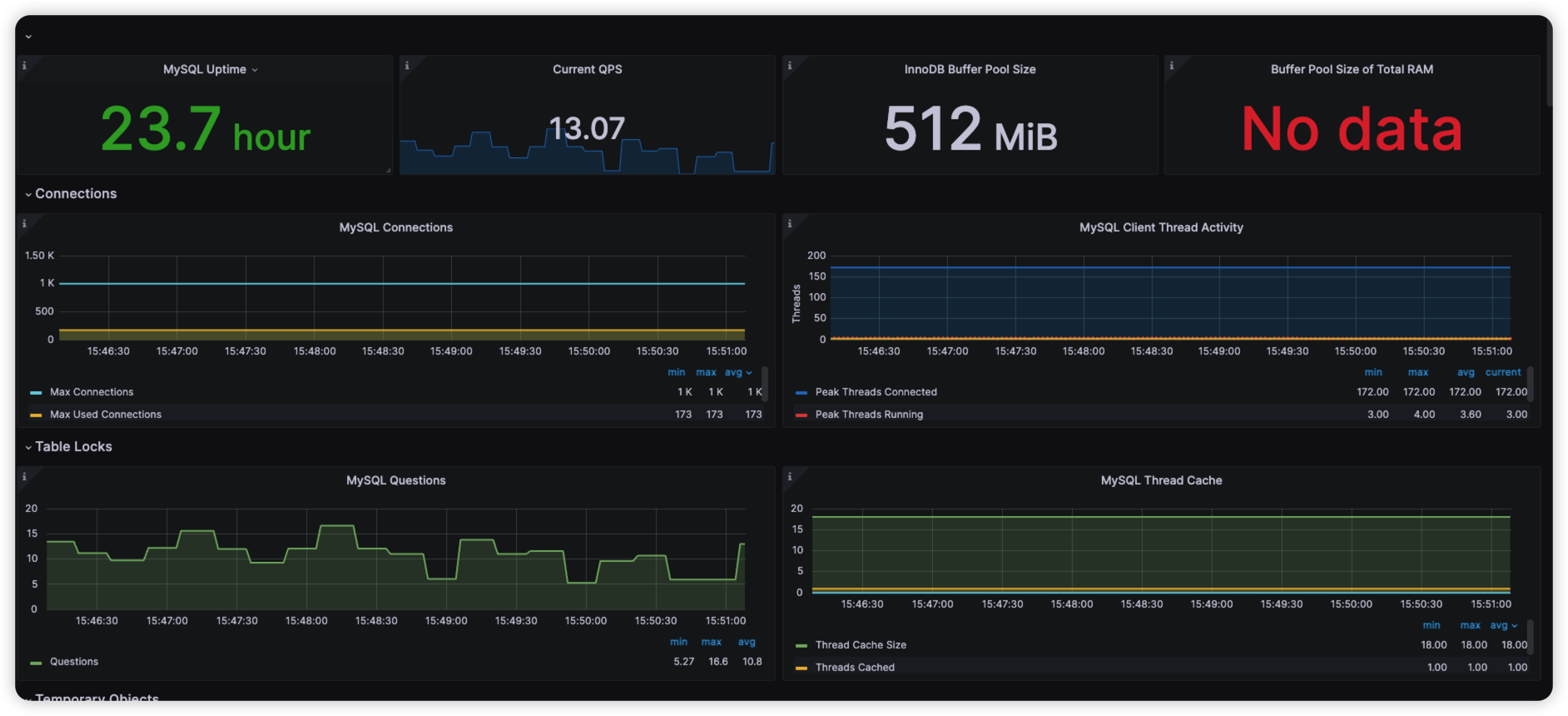Toggle Questions series in legend
Viewport: 1568px width, 716px height.
point(74,662)
